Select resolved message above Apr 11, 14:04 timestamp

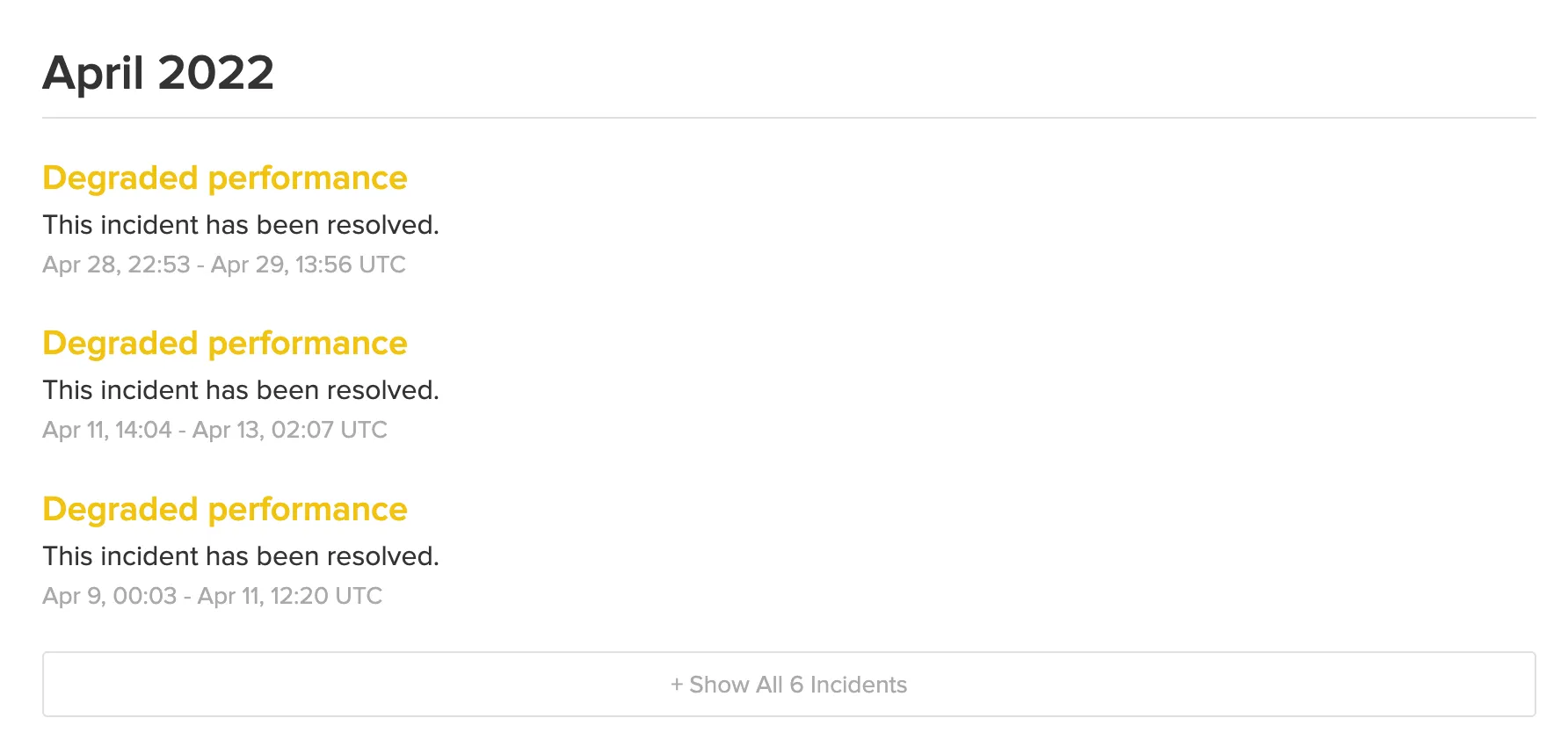241,390
